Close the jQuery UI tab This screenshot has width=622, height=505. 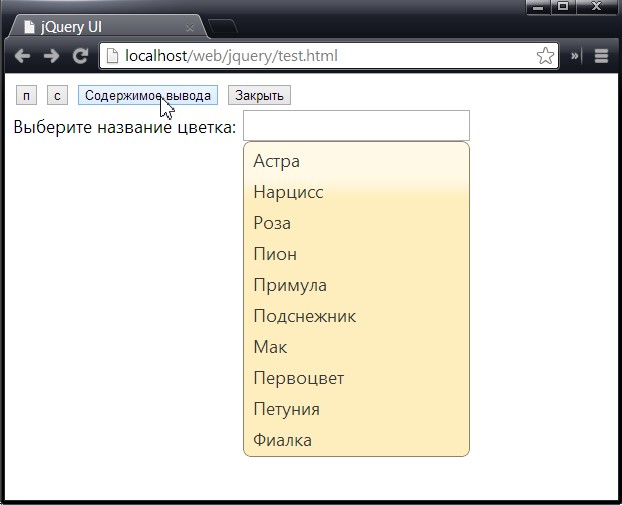click(190, 28)
